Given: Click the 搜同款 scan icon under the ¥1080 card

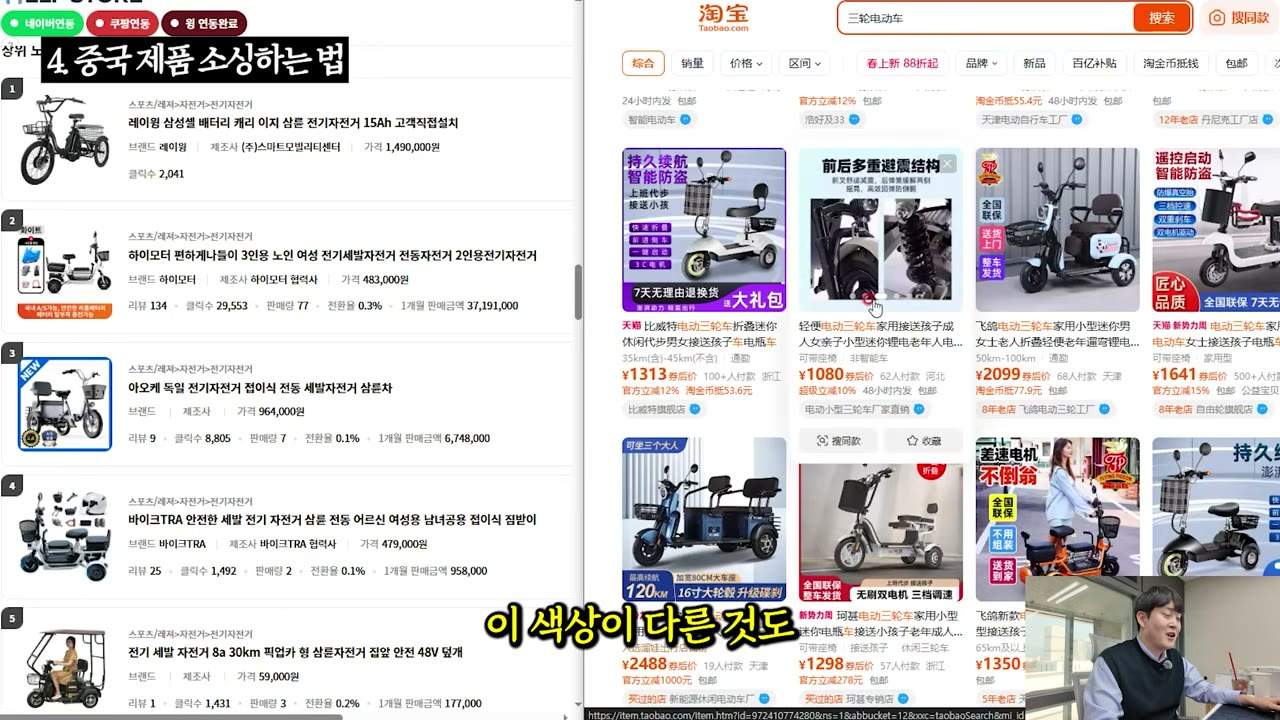Looking at the screenshot, I should (x=822, y=441).
